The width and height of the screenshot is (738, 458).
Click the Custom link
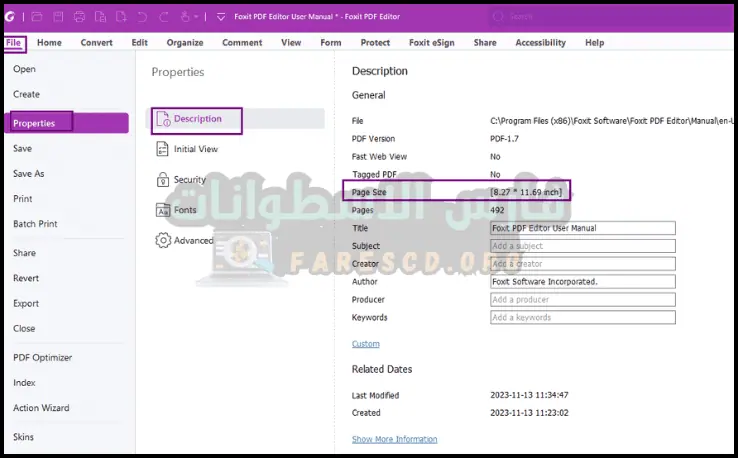(365, 344)
